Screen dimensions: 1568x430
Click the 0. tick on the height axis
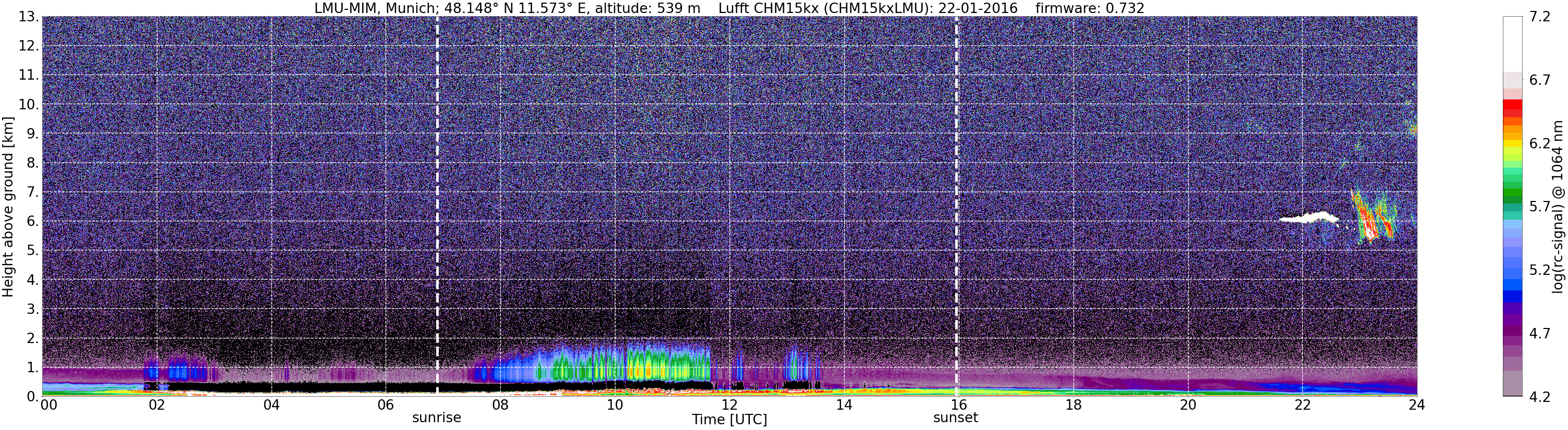tap(33, 396)
